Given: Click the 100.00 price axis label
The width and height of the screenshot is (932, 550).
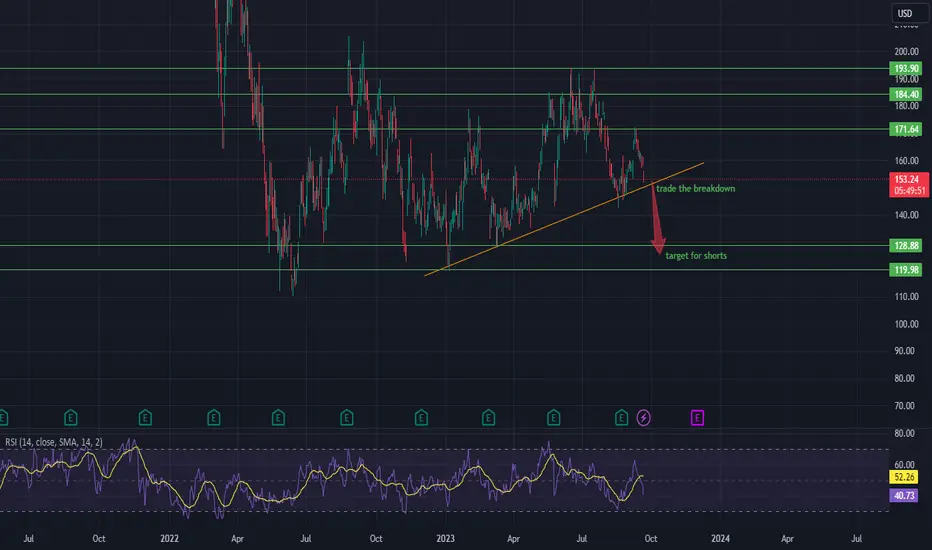Looking at the screenshot, I should click(x=906, y=324).
